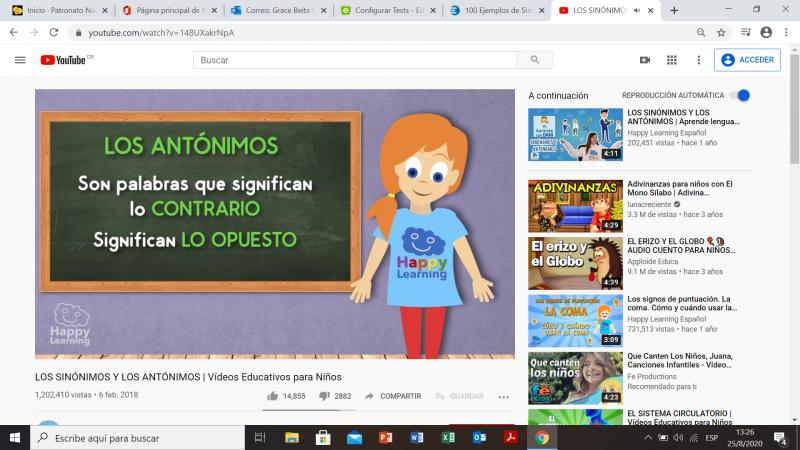
Task: Open Los Sinónimos y Antónimos Aprende lengua thumbnail
Action: (x=575, y=134)
